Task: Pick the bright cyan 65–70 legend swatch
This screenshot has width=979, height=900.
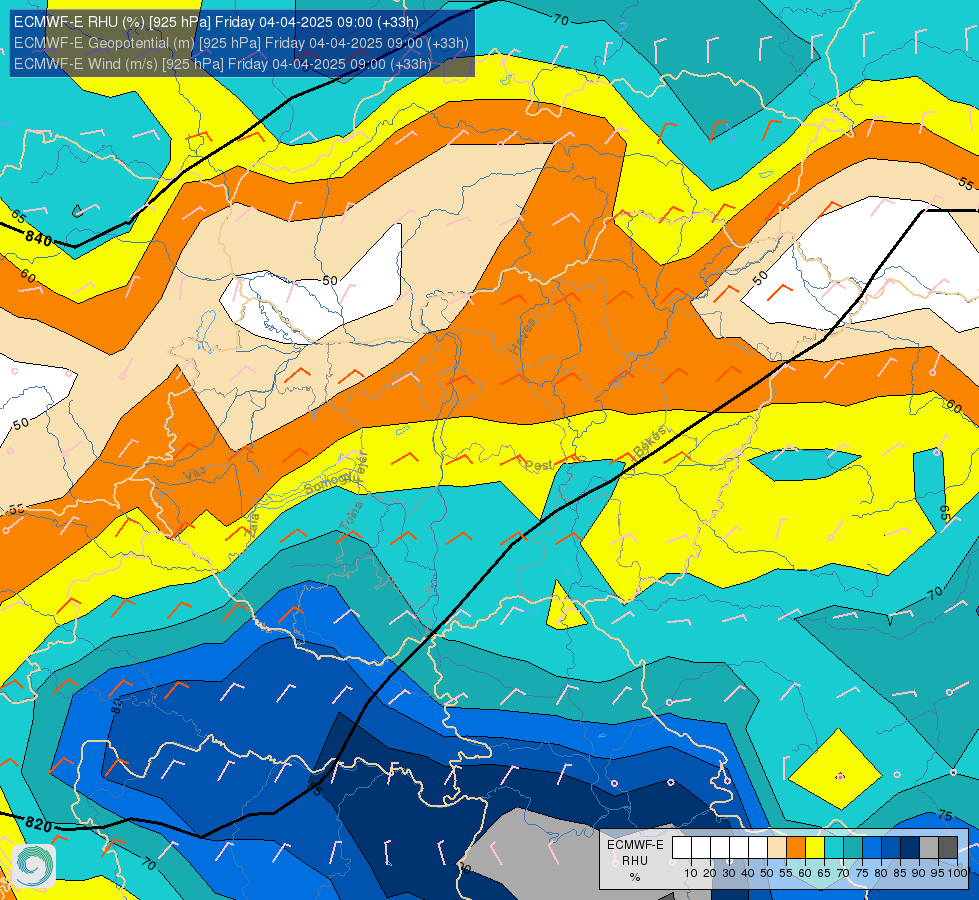Action: click(834, 848)
